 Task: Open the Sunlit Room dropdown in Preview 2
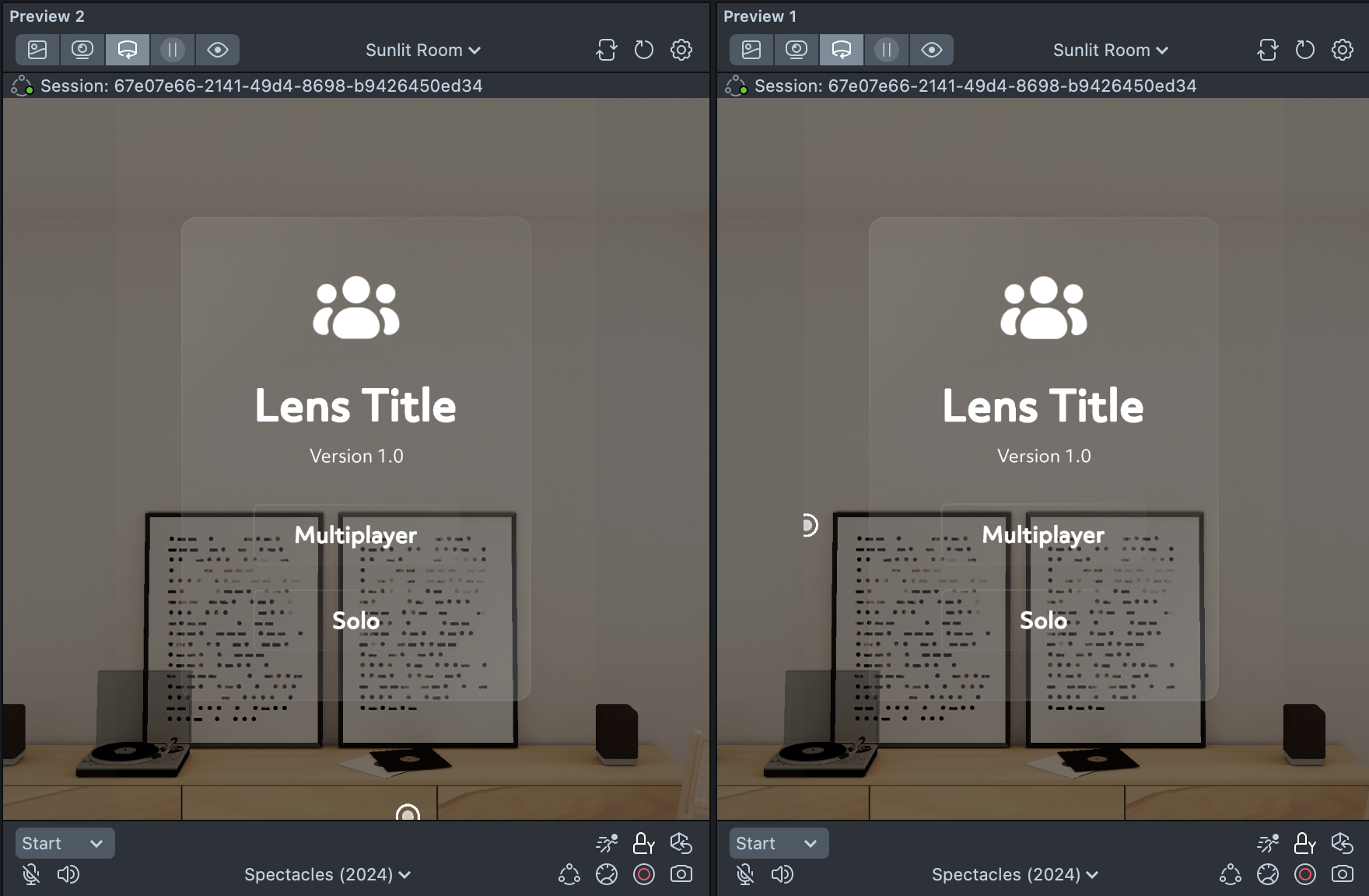point(423,50)
